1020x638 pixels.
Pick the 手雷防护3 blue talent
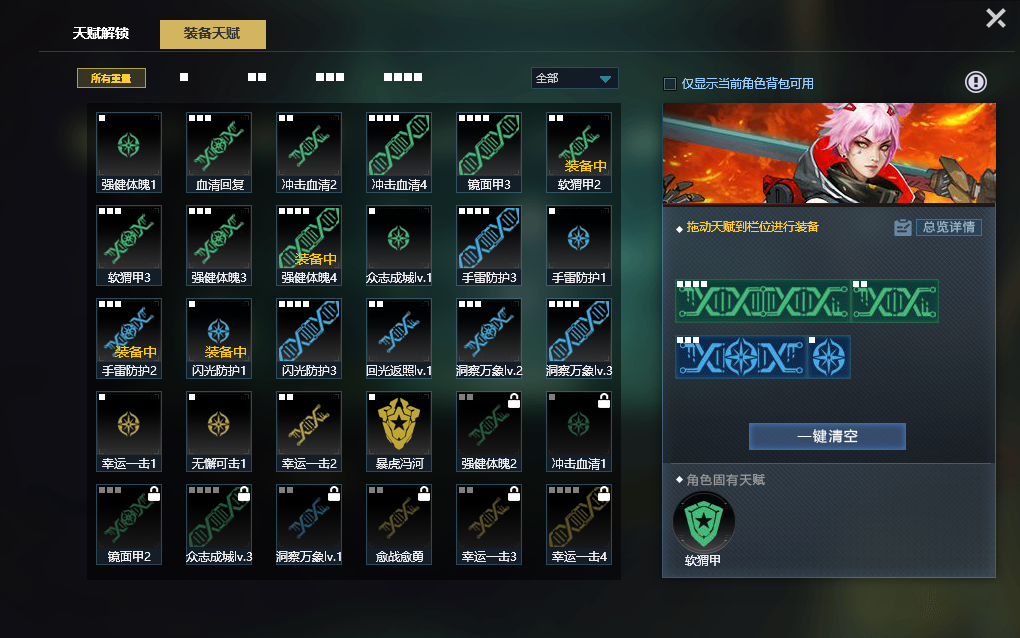click(489, 245)
